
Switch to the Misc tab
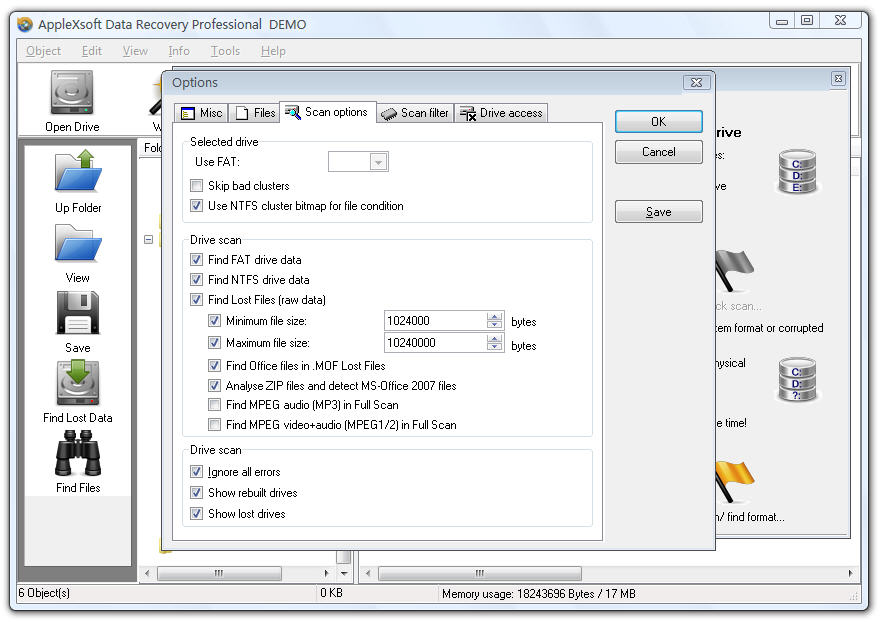pos(201,113)
